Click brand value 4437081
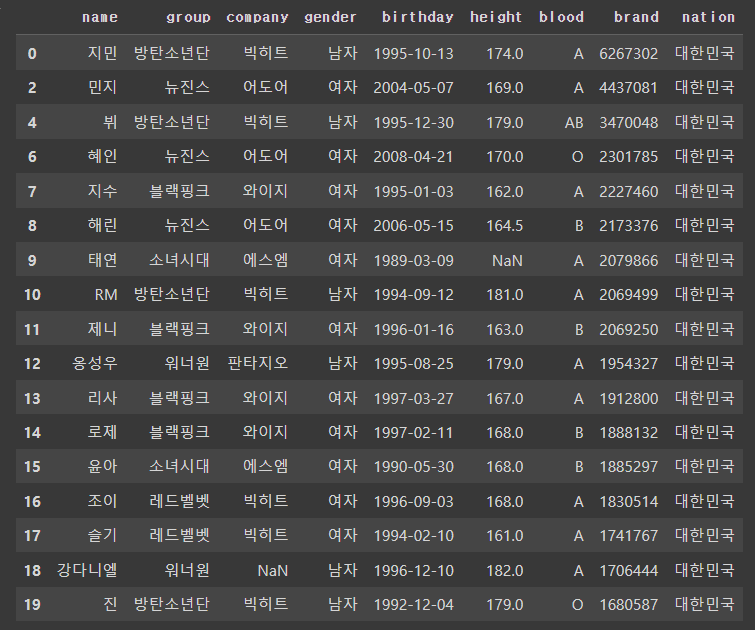 coord(629,88)
